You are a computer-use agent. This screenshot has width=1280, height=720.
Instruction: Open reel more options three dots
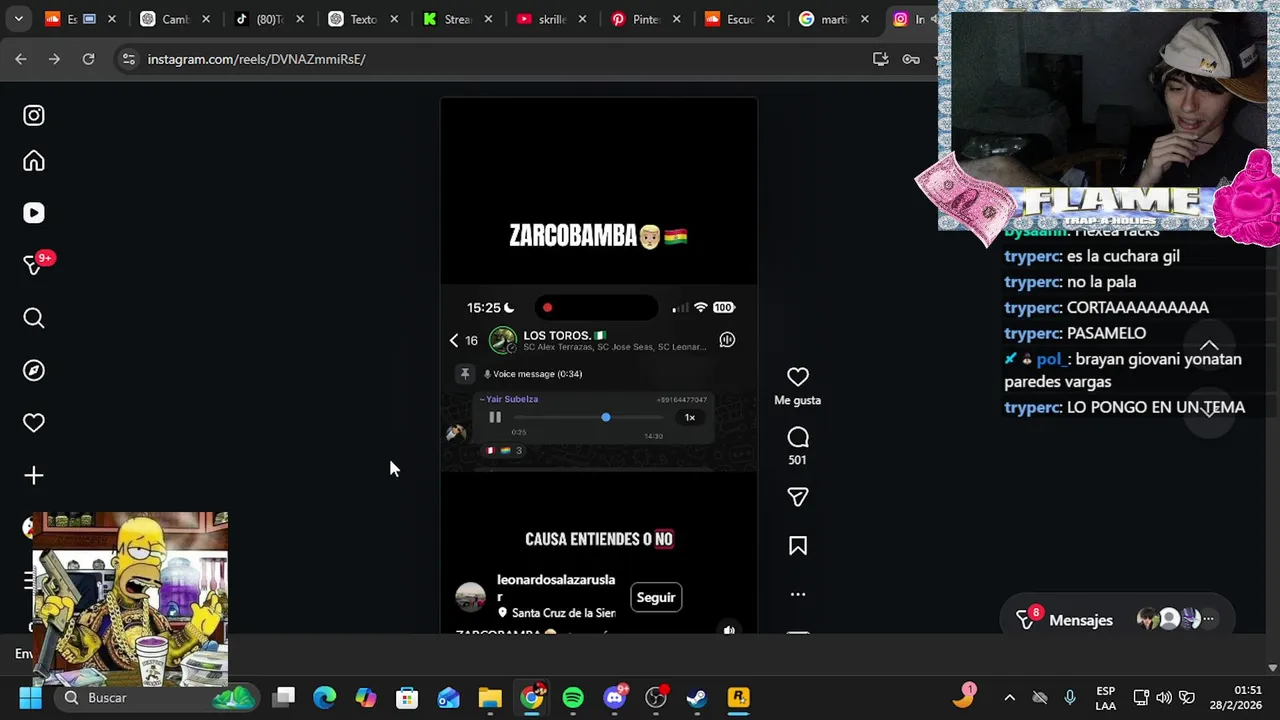click(x=797, y=594)
